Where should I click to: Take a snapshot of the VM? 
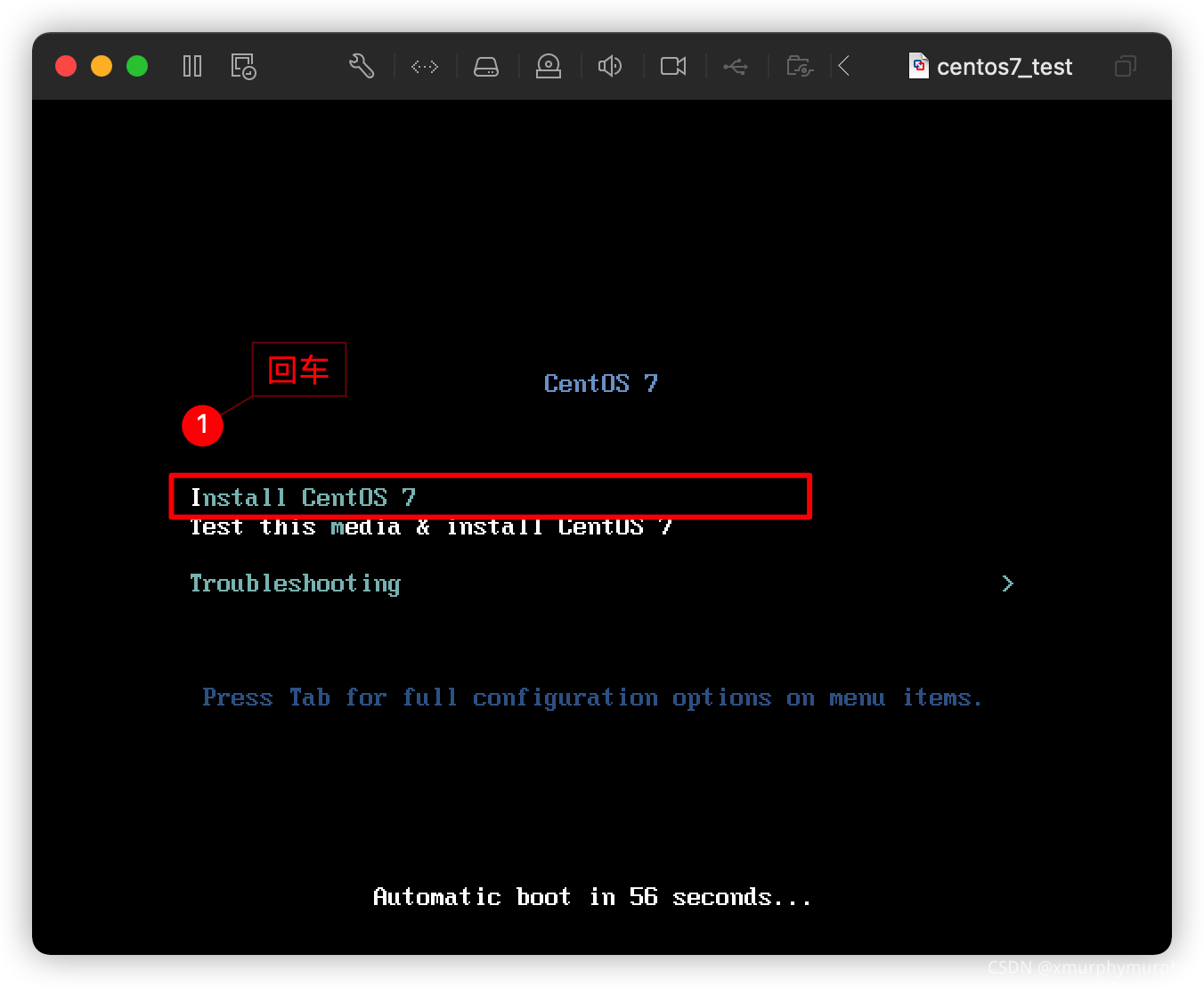[x=243, y=66]
